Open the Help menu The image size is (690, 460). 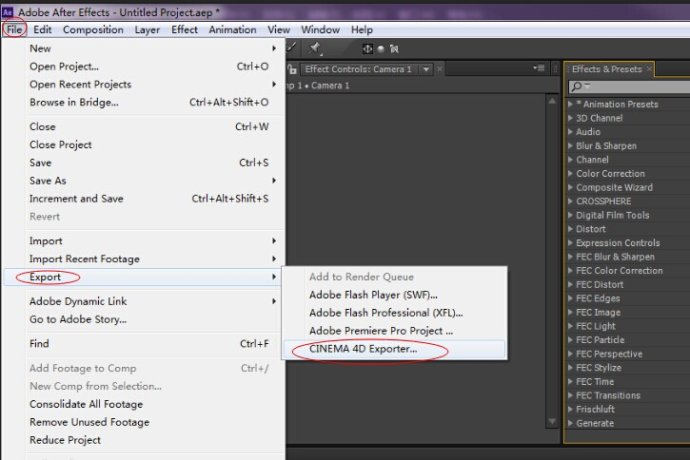tap(362, 29)
